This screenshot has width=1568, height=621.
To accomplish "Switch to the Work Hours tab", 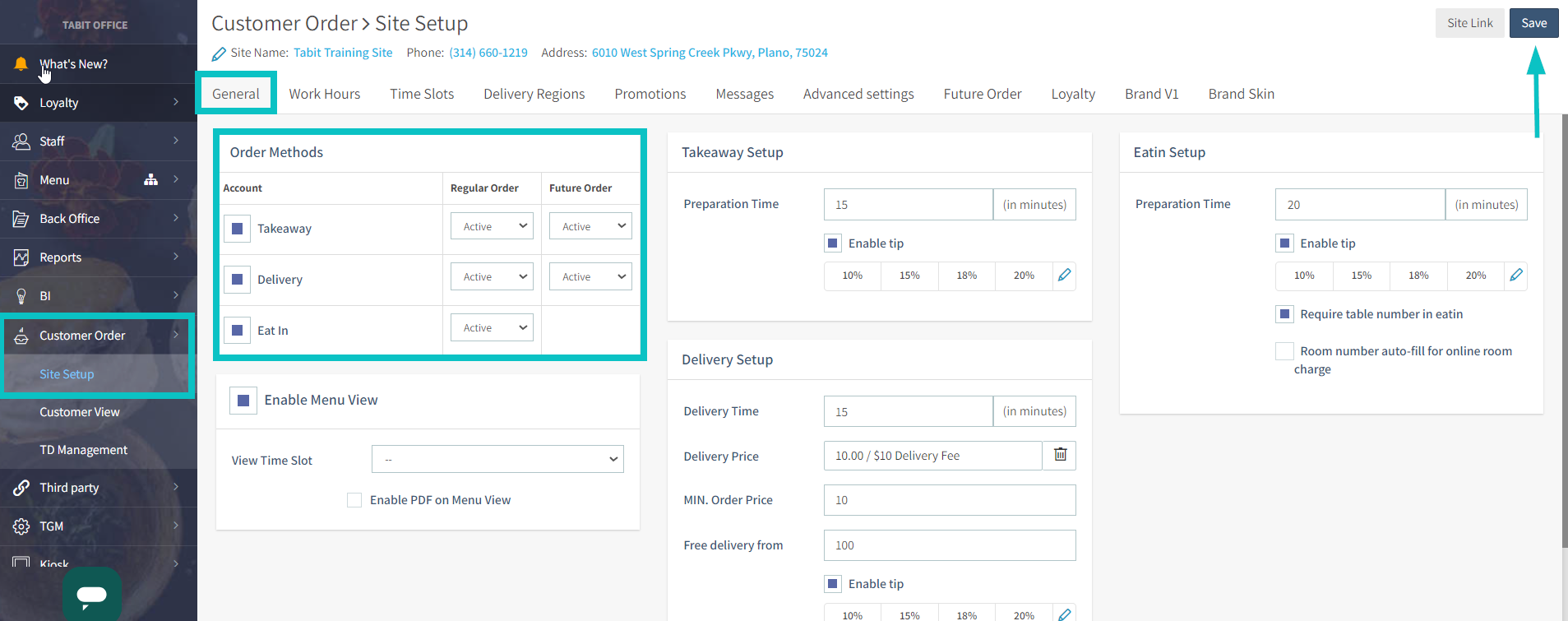I will point(325,94).
